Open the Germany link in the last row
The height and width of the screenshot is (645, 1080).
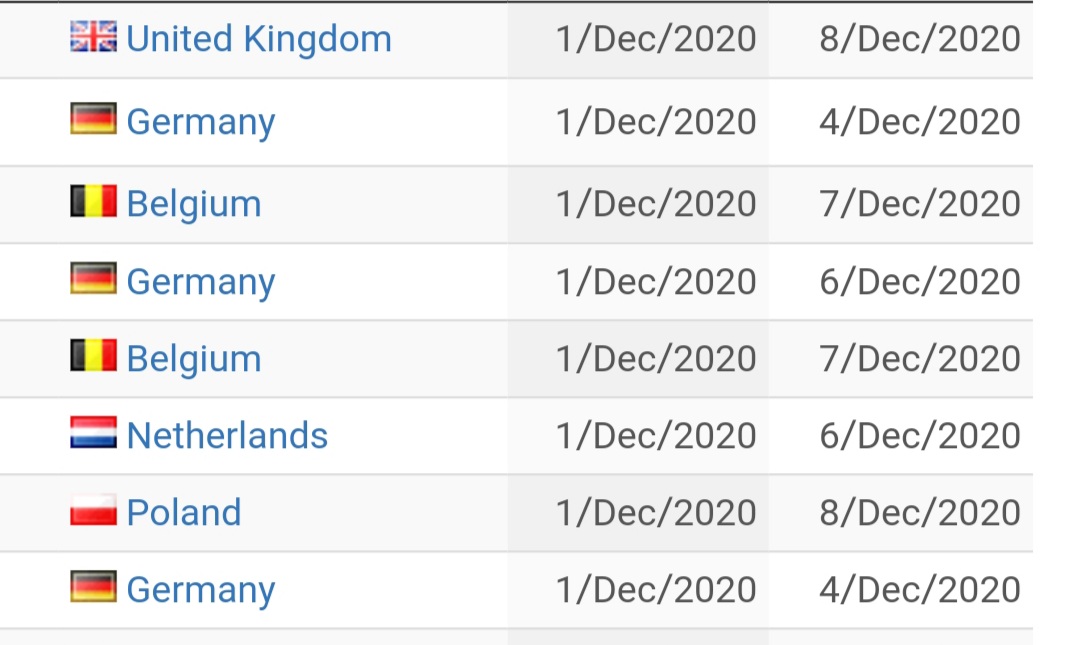click(201, 591)
